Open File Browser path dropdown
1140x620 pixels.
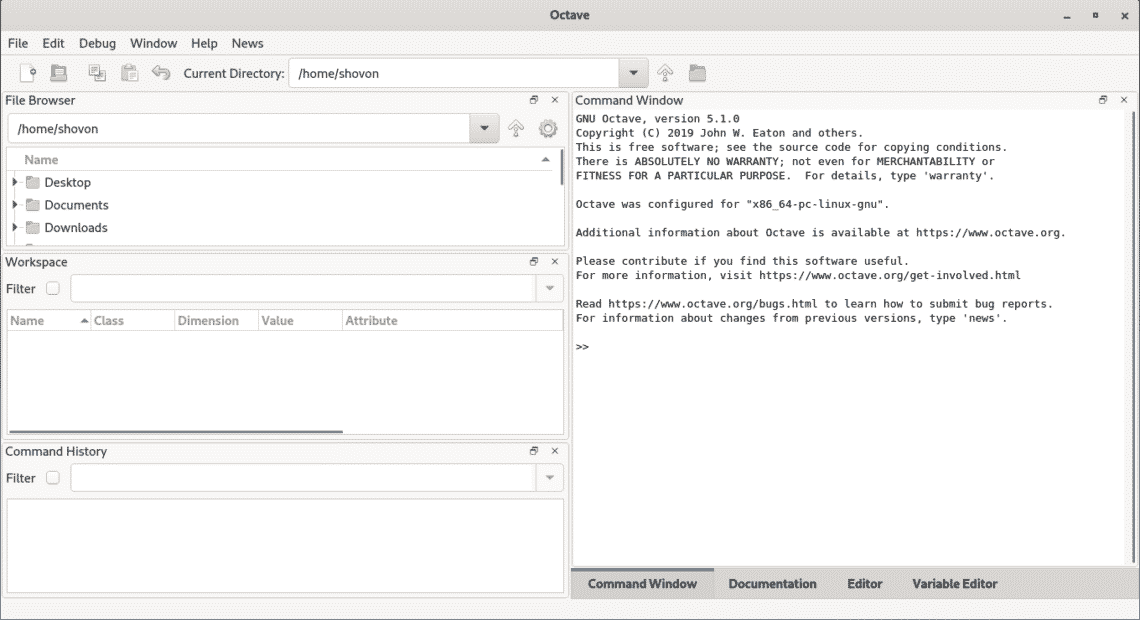[484, 129]
